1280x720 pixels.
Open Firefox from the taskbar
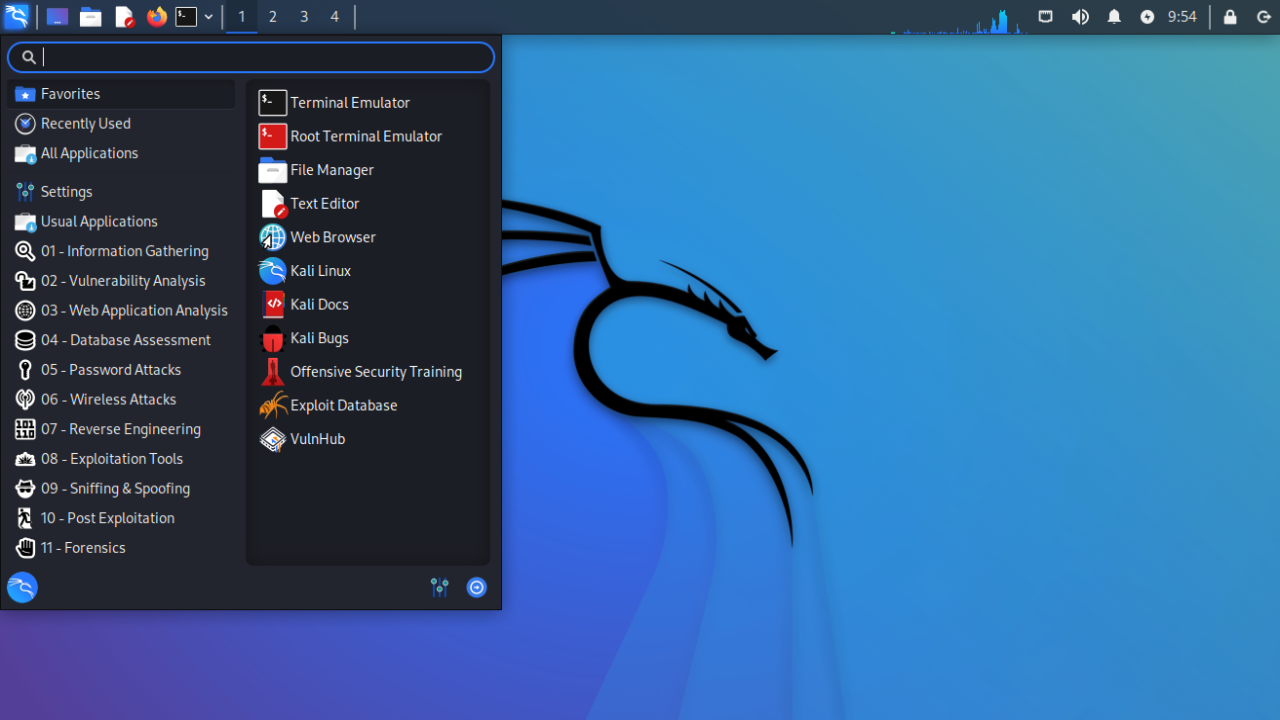157,16
